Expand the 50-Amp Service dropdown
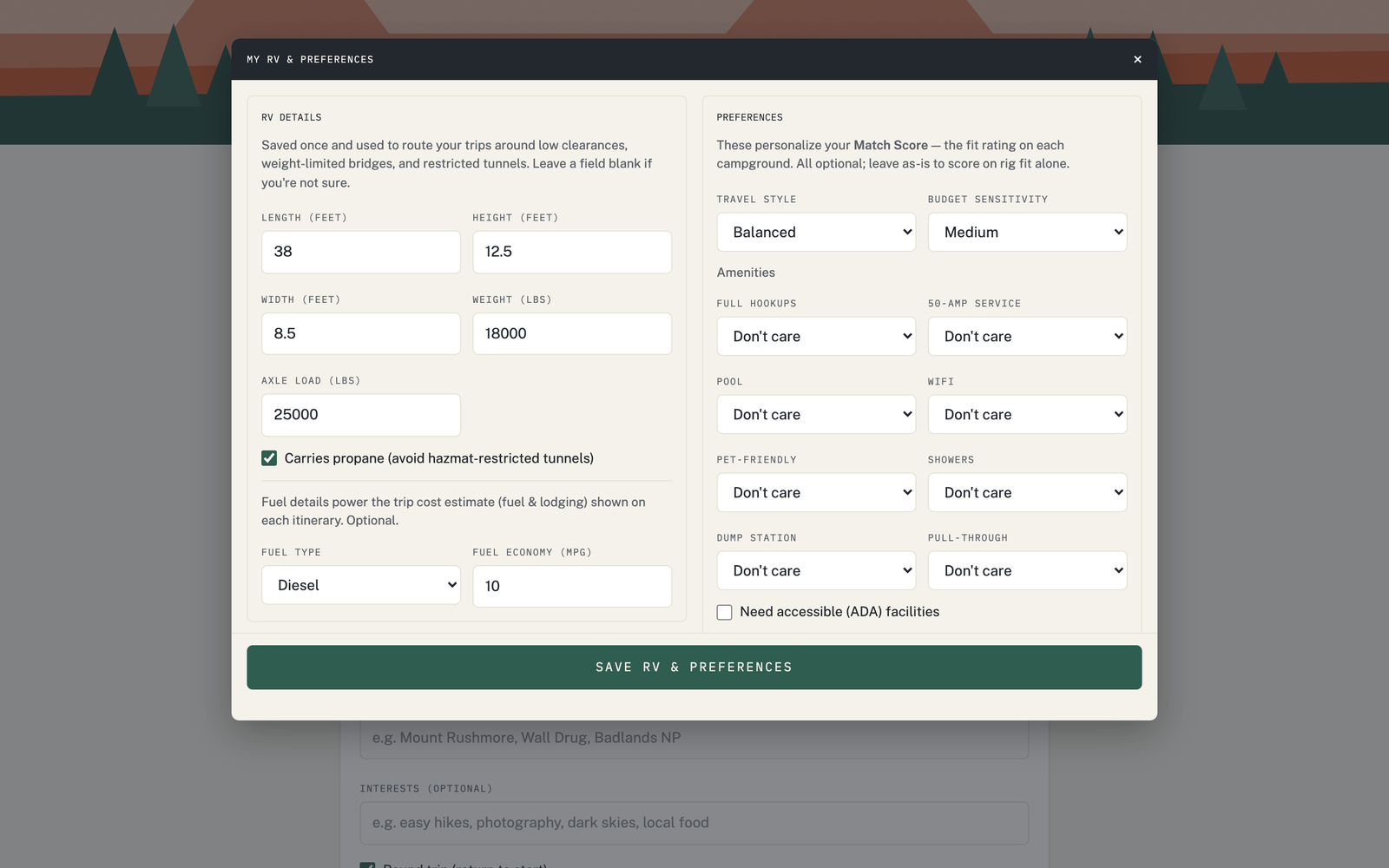Image resolution: width=1389 pixels, height=868 pixels. pos(1027,336)
